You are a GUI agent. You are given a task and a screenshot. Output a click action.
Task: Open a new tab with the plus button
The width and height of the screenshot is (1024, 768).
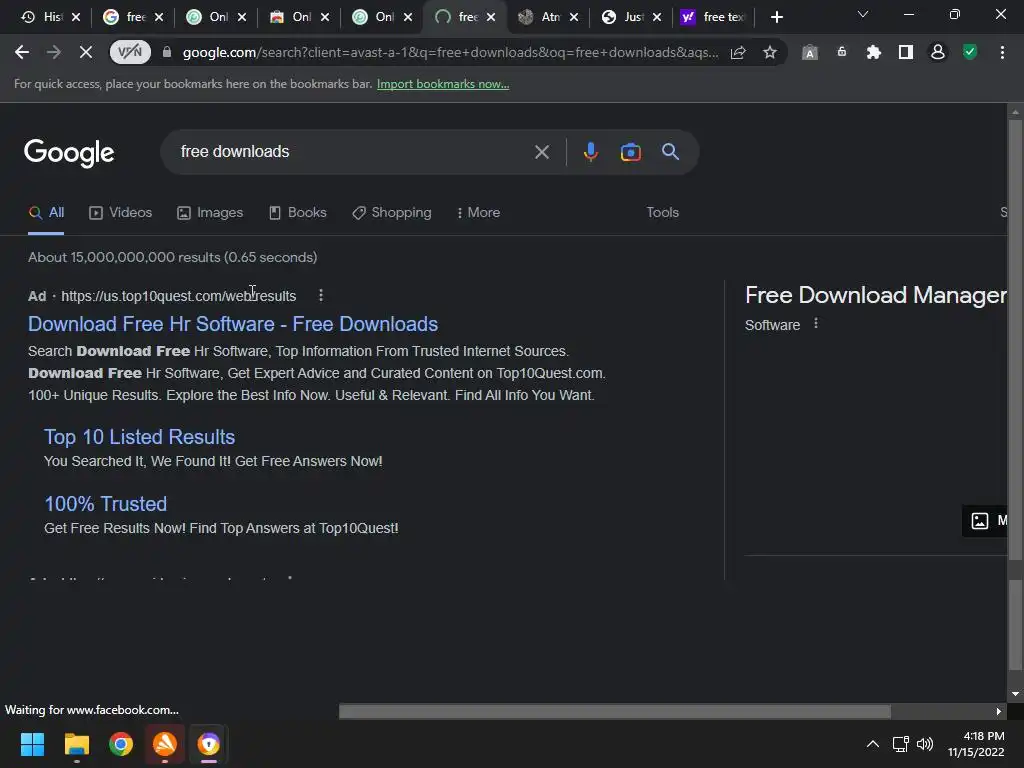click(x=776, y=17)
